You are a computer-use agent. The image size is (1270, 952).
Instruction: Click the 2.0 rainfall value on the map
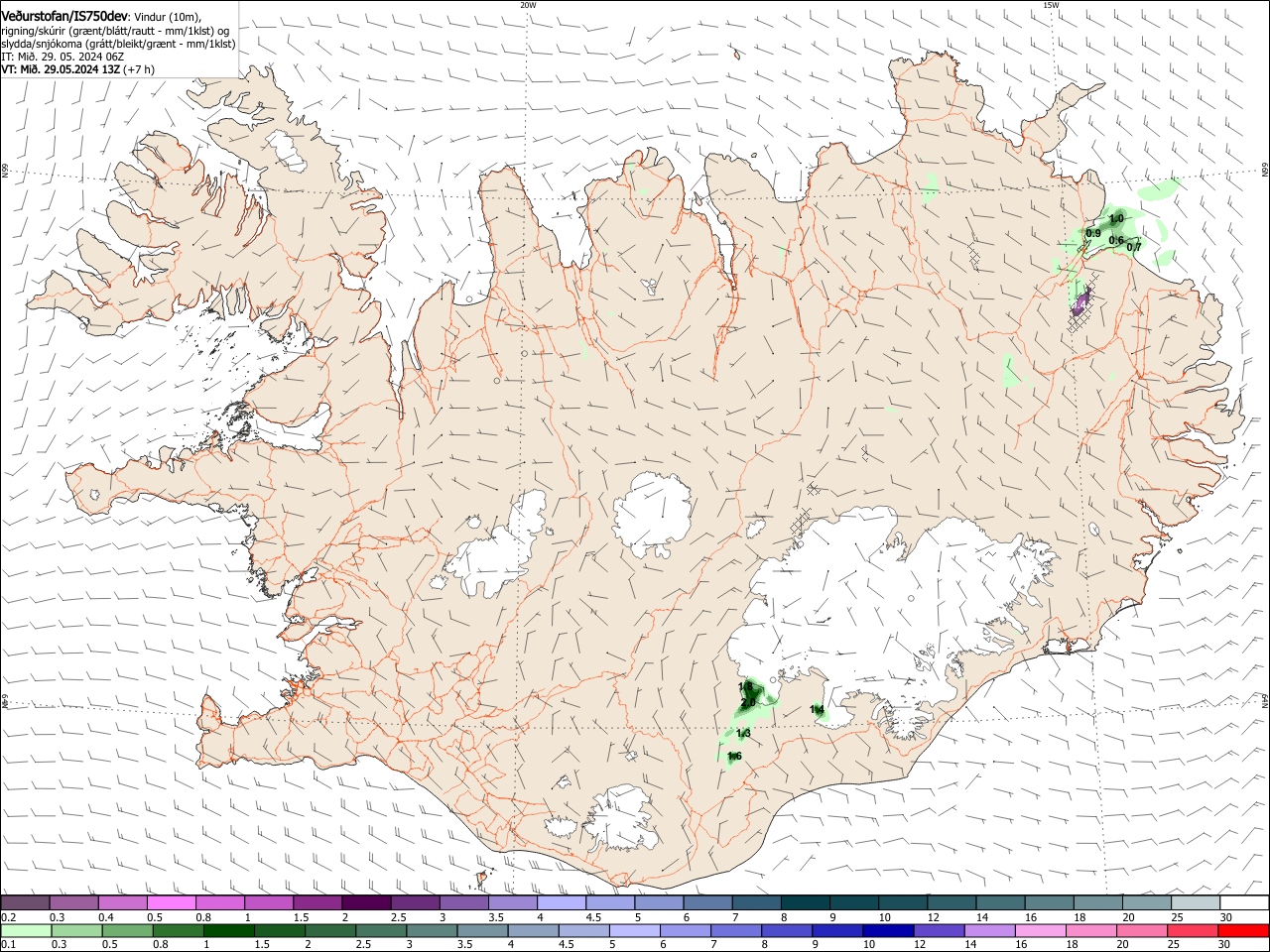tap(748, 702)
